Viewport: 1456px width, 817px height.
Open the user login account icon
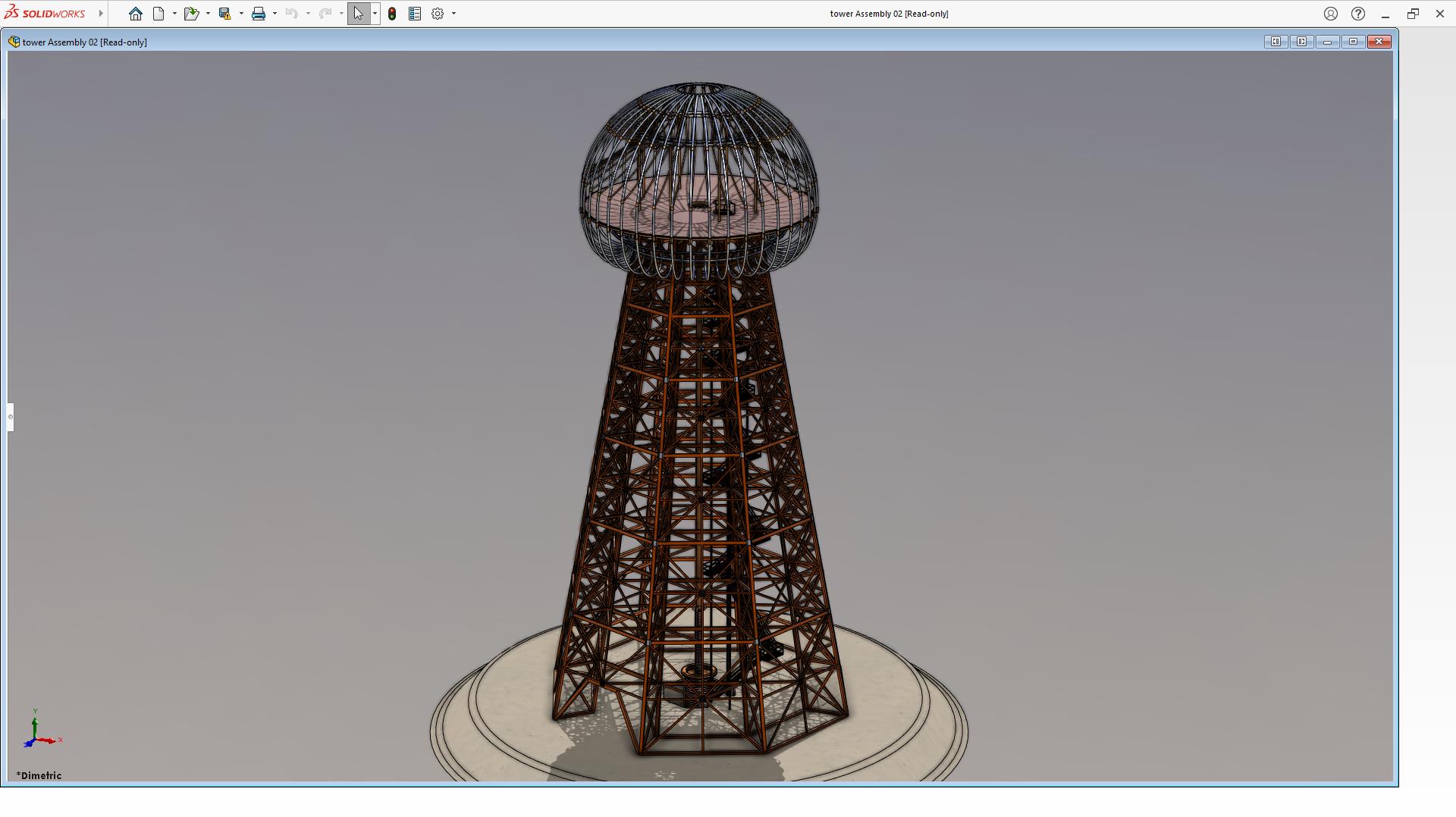(1331, 14)
